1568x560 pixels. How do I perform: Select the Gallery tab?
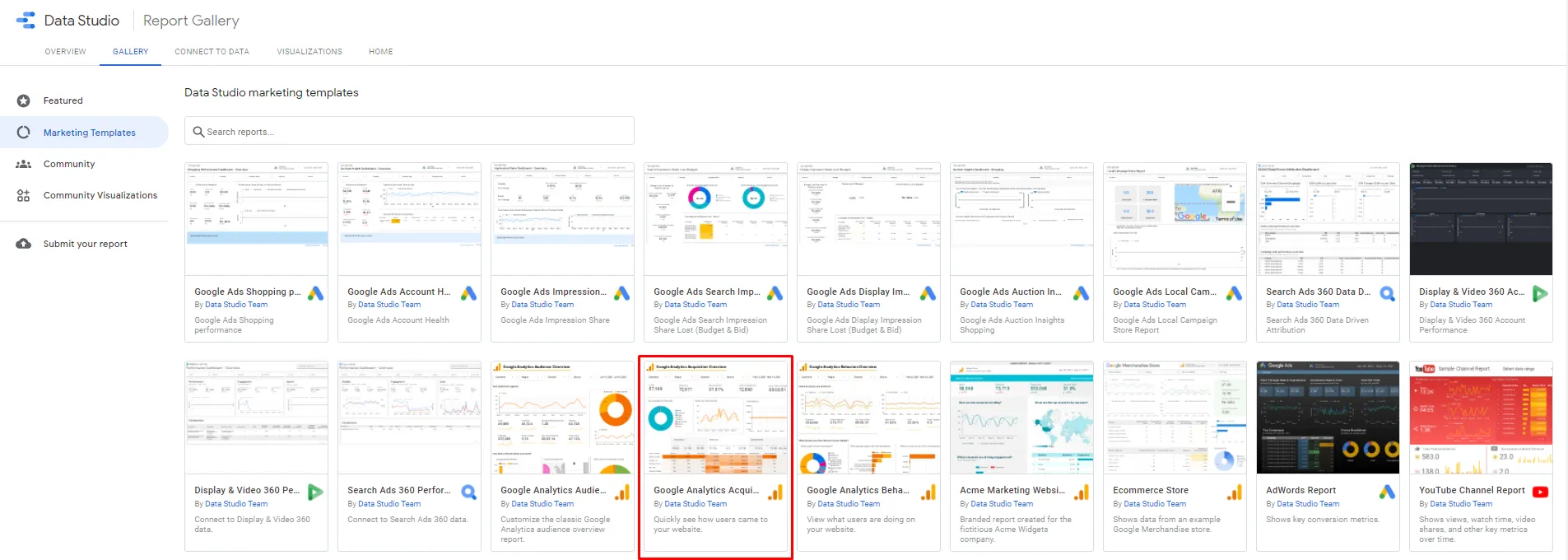tap(131, 52)
